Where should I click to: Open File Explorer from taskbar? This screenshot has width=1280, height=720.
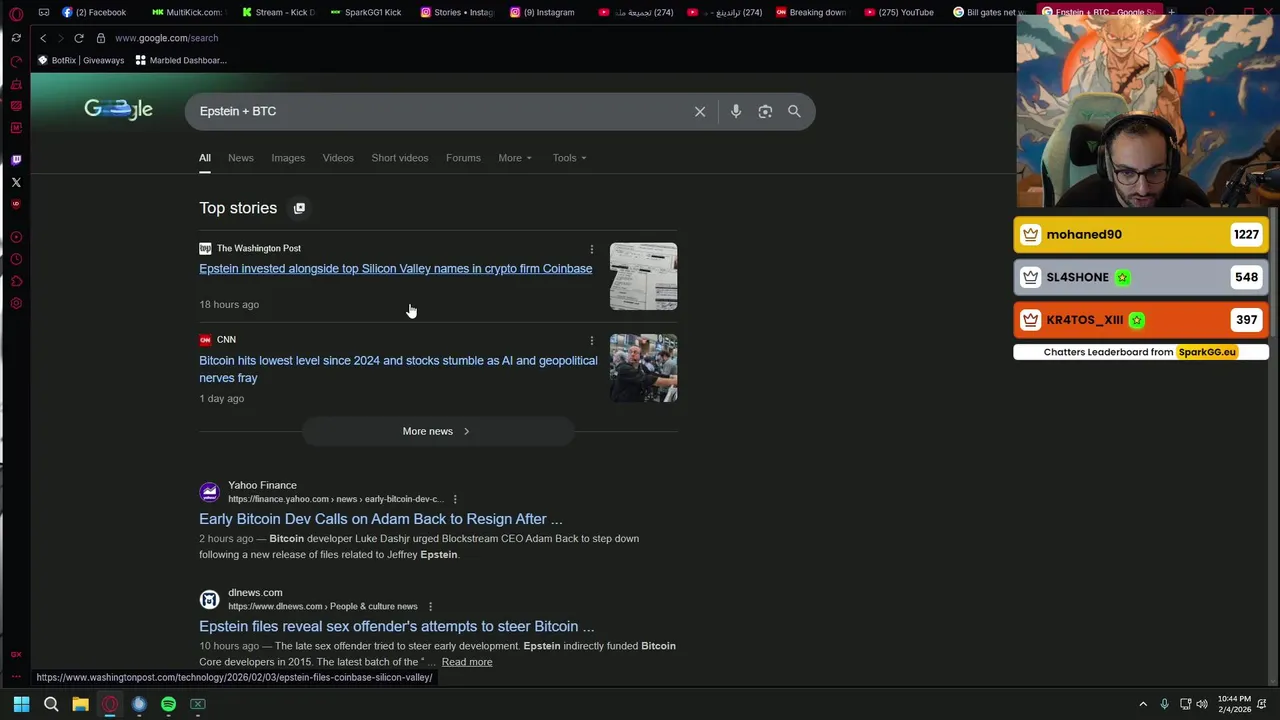point(80,704)
